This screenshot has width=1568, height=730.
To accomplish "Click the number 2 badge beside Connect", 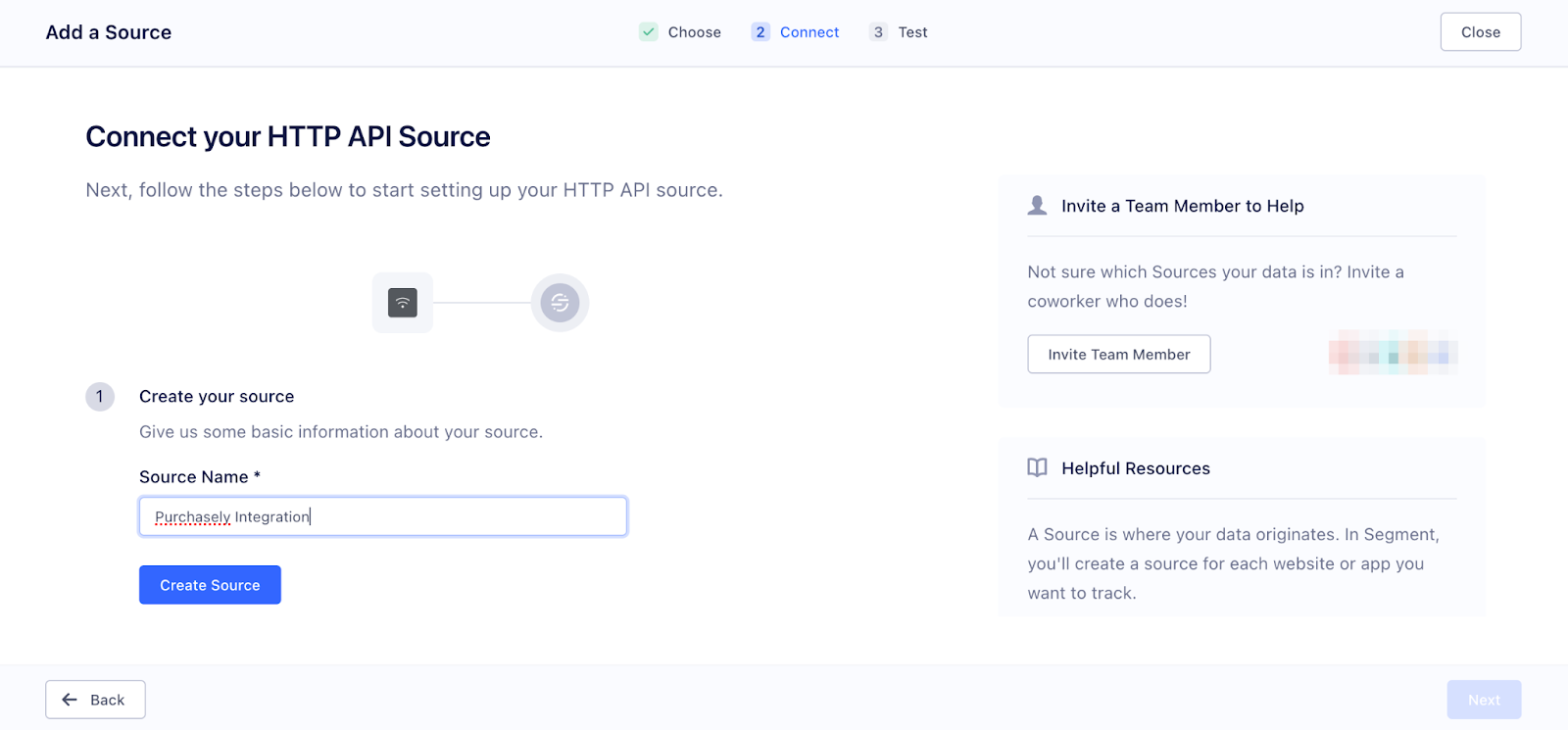I will 760,32.
